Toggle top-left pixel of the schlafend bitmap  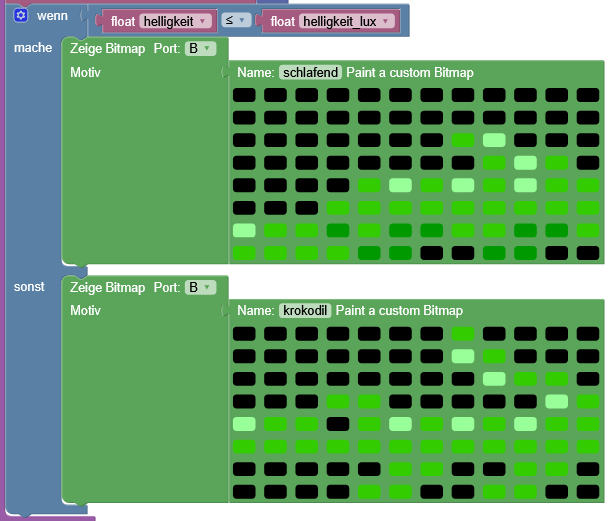244,95
